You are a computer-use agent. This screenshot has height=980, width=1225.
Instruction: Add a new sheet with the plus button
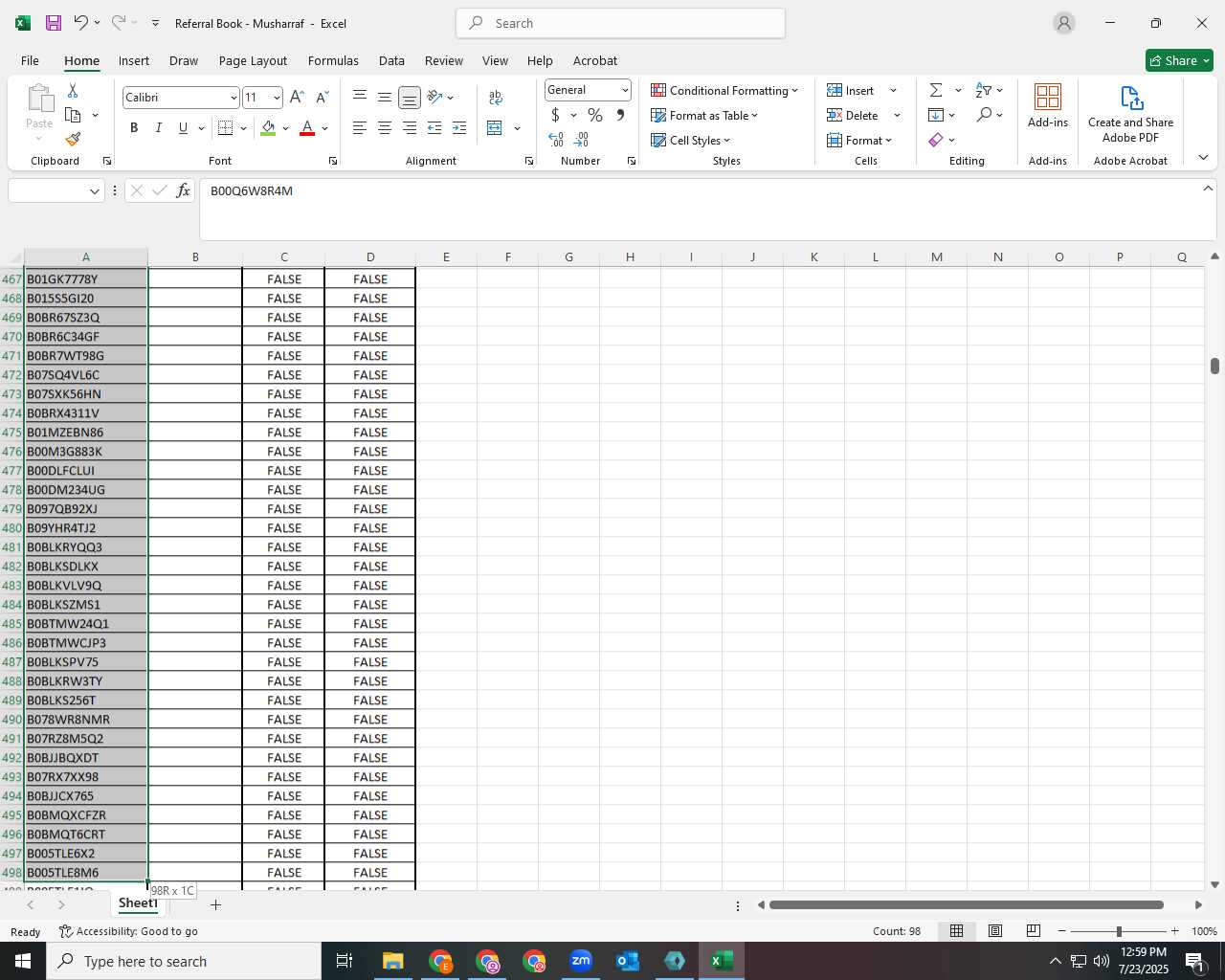pos(215,904)
